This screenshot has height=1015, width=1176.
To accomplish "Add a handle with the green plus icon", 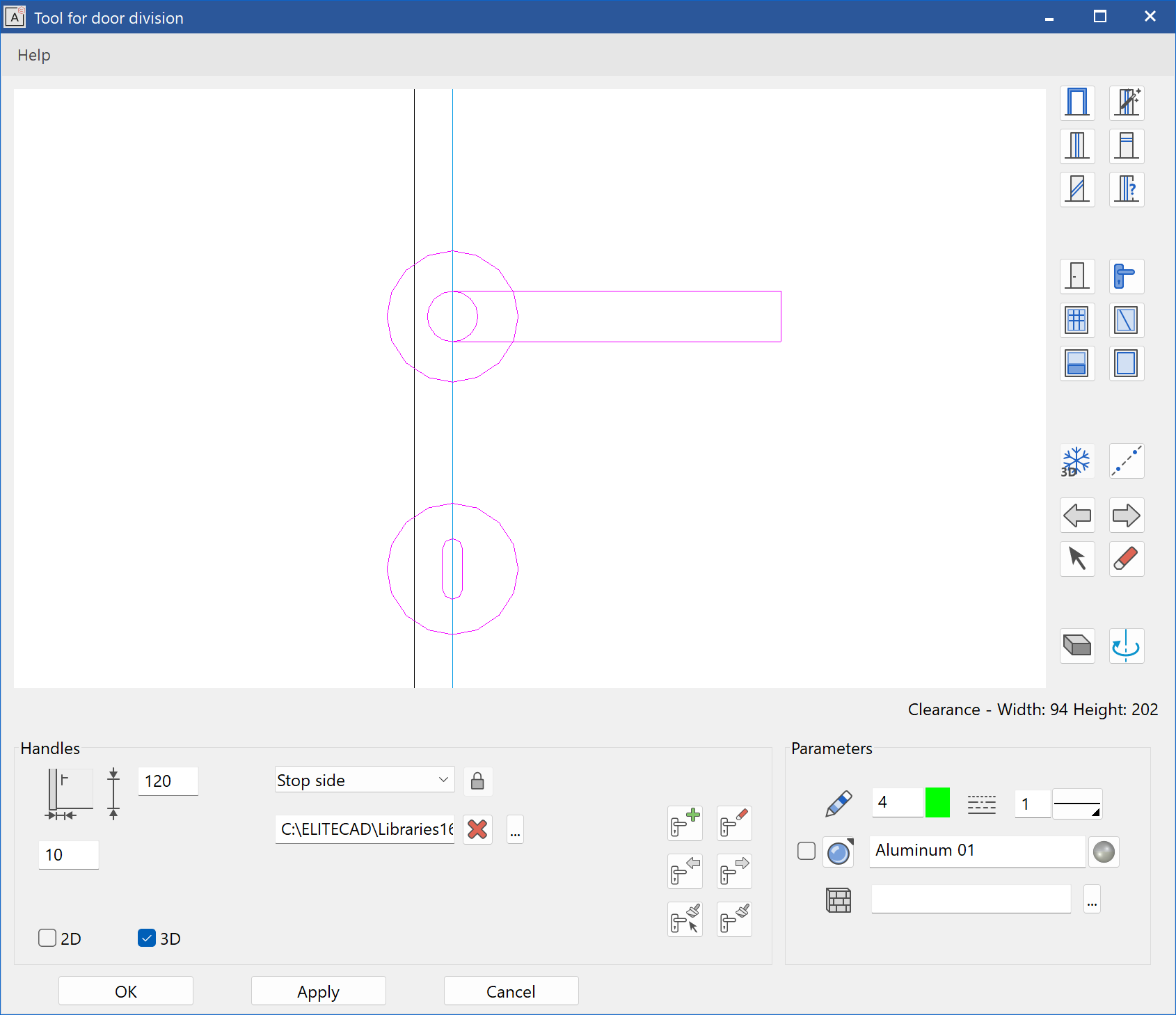I will (x=685, y=824).
